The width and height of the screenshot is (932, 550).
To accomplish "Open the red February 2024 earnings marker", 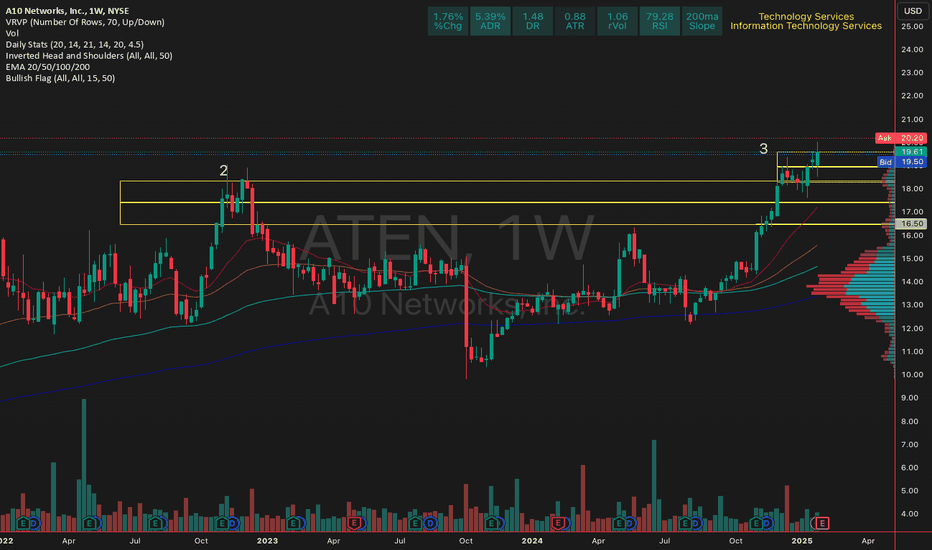I will click(558, 523).
